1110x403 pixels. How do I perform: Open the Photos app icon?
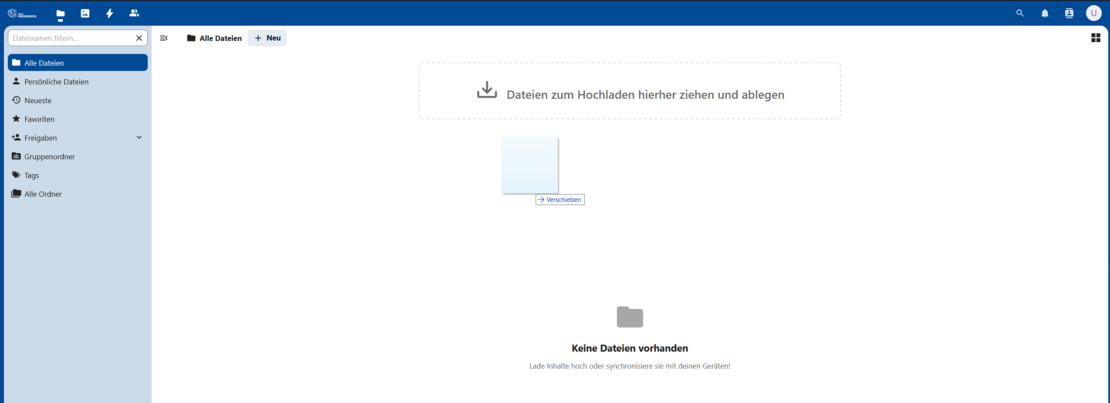pos(85,13)
